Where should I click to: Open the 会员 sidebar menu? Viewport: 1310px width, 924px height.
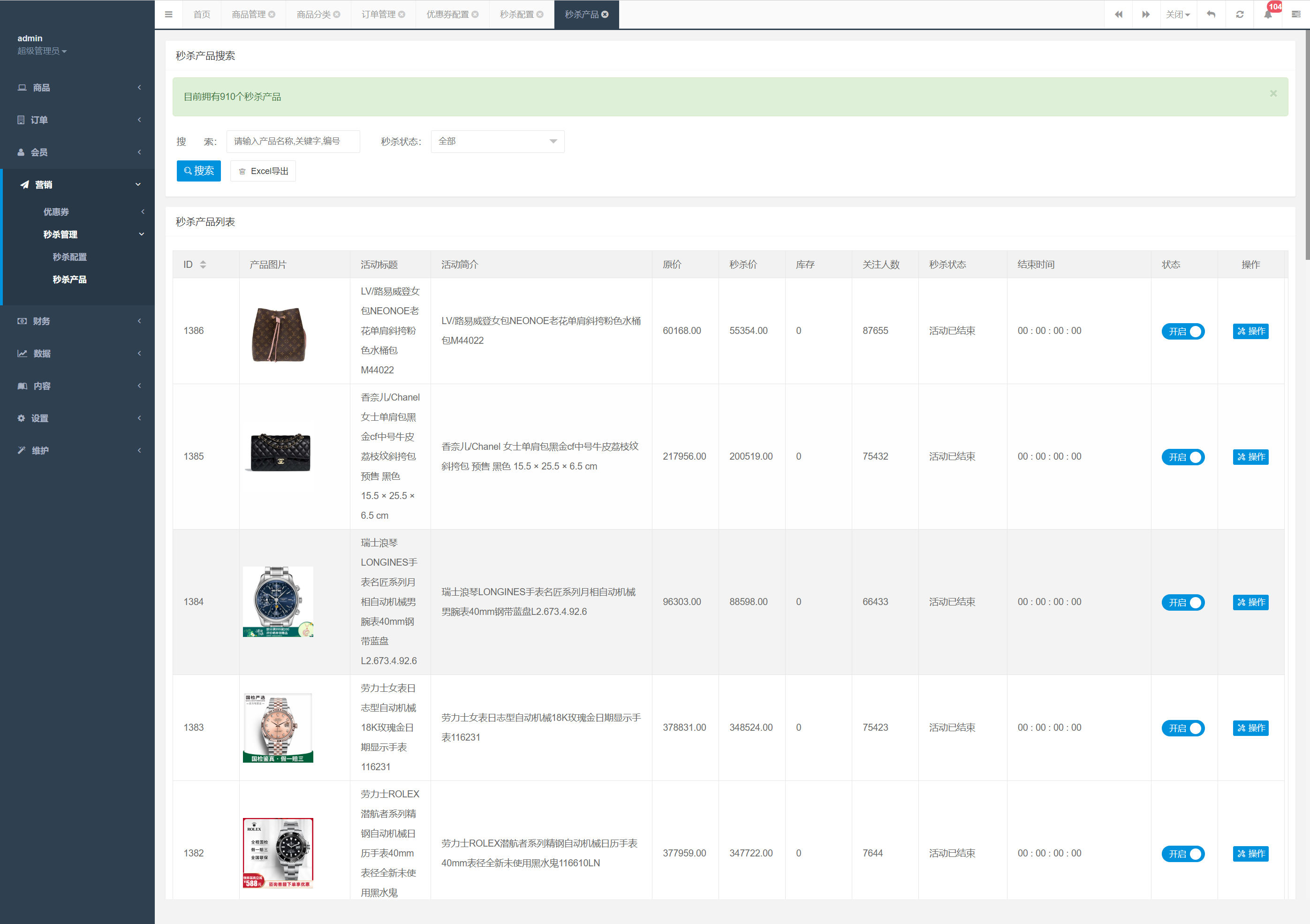coord(77,152)
